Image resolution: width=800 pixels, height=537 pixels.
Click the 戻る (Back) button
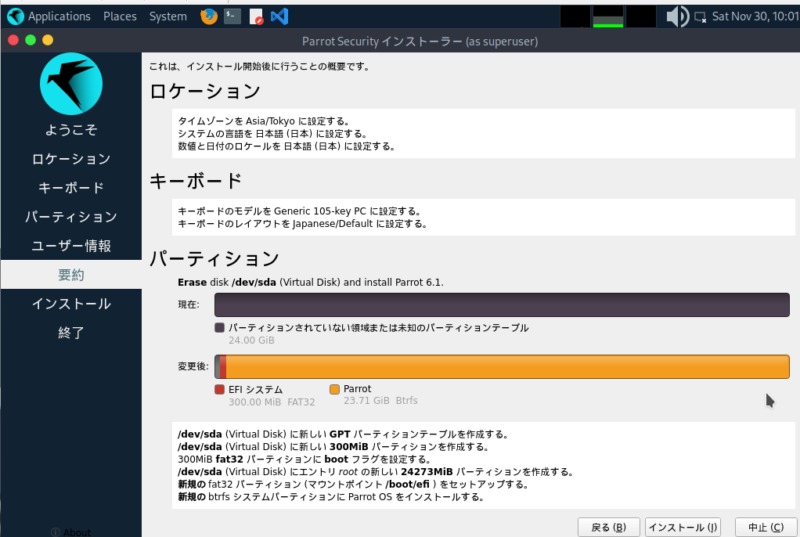608,527
